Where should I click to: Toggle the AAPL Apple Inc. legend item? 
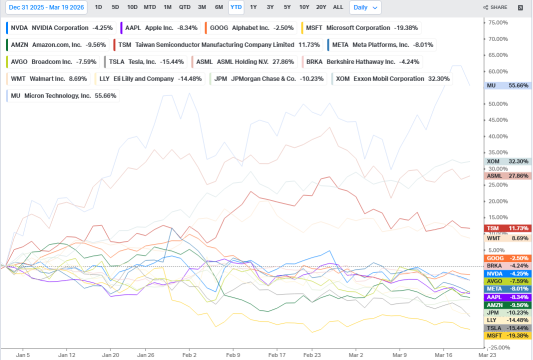click(160, 28)
